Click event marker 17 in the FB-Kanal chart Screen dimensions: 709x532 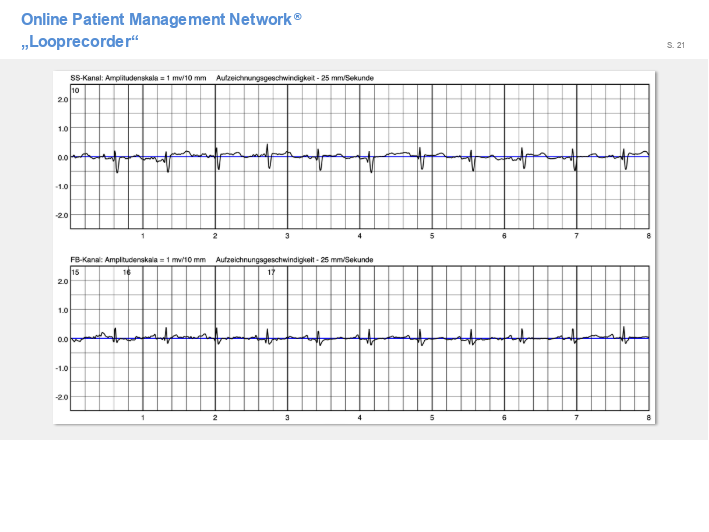click(x=271, y=272)
